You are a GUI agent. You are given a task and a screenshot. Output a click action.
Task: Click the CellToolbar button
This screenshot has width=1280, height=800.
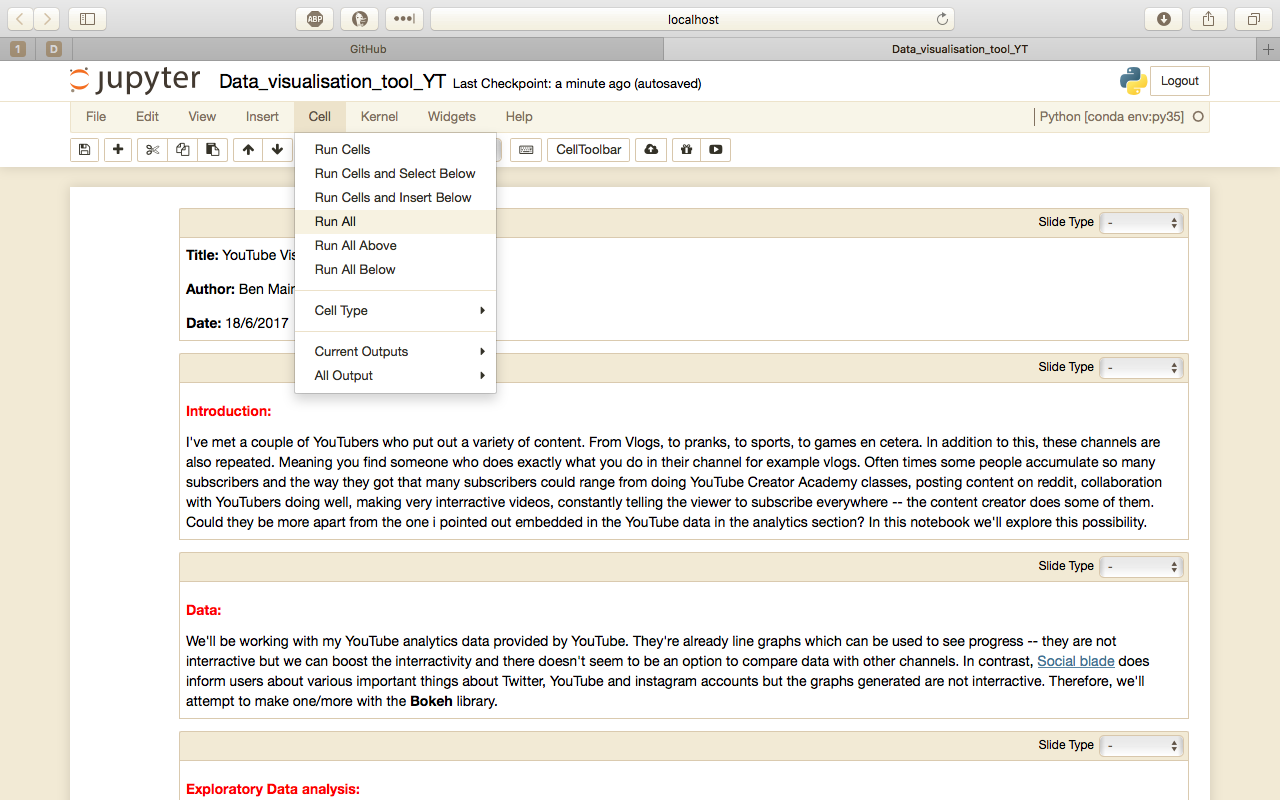[x=589, y=150]
